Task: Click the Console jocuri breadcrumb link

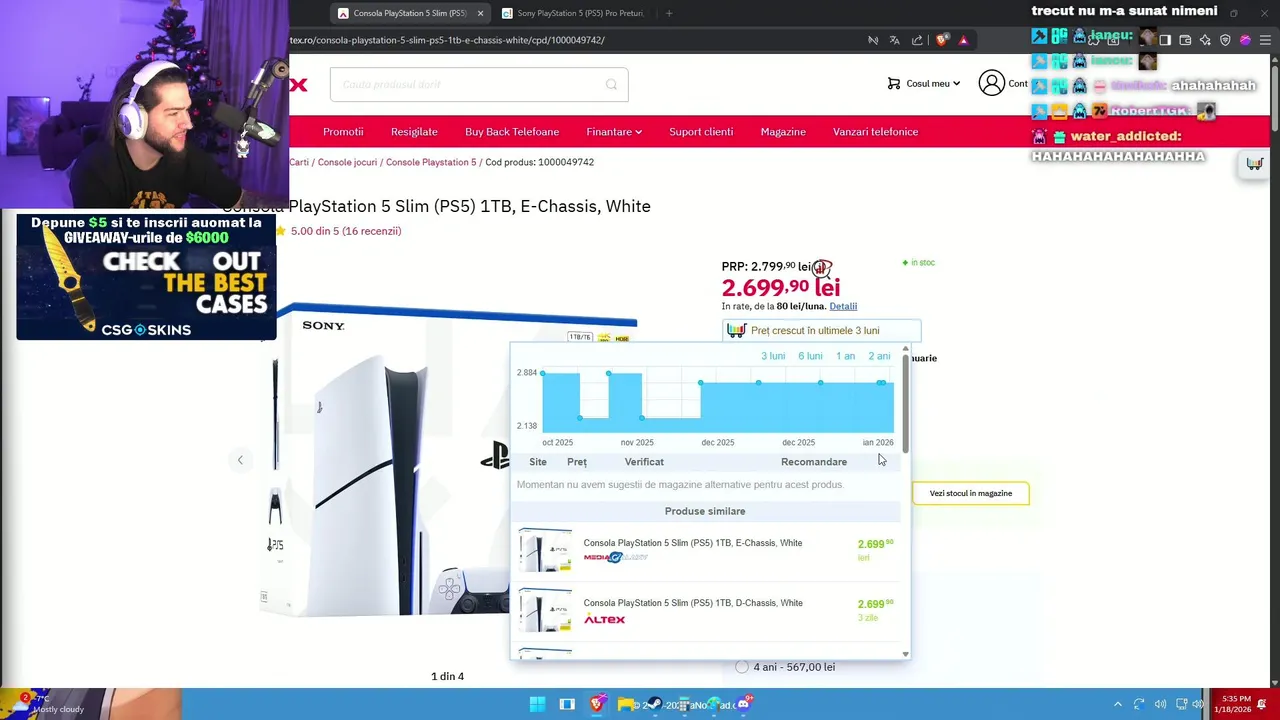Action: [x=347, y=162]
